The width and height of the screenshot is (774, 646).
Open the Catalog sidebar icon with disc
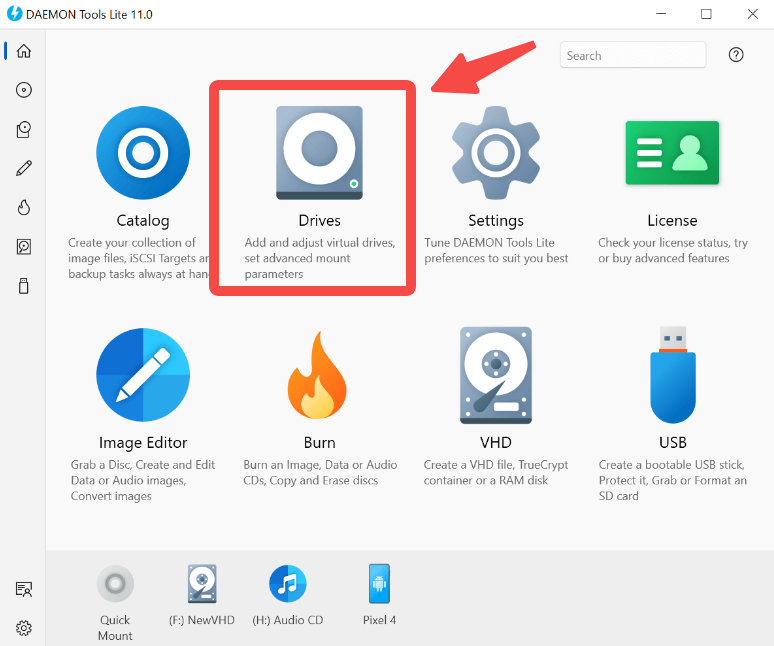tap(24, 129)
